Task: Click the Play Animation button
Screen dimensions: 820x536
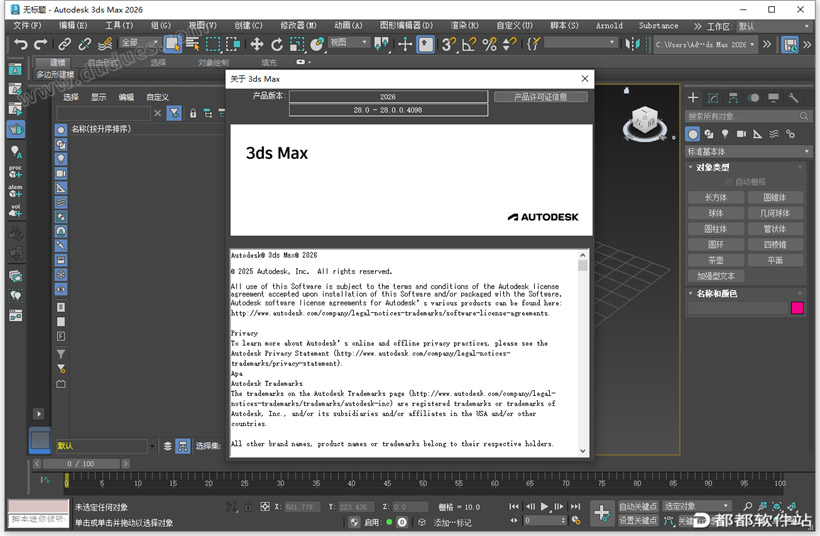Action: 544,506
